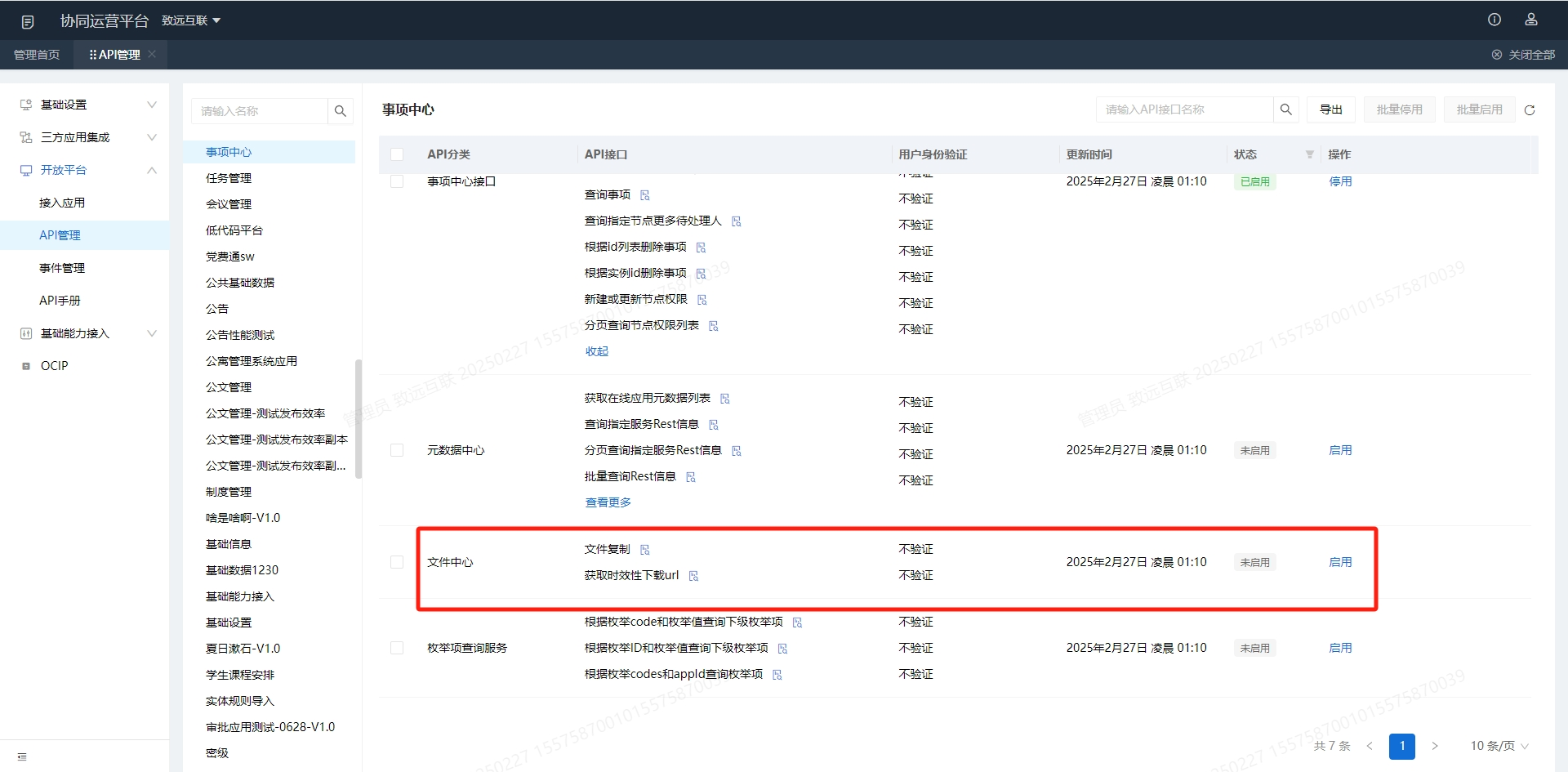Click the API name search magnifier icon
Viewport: 1568px width, 772px height.
tap(1285, 109)
